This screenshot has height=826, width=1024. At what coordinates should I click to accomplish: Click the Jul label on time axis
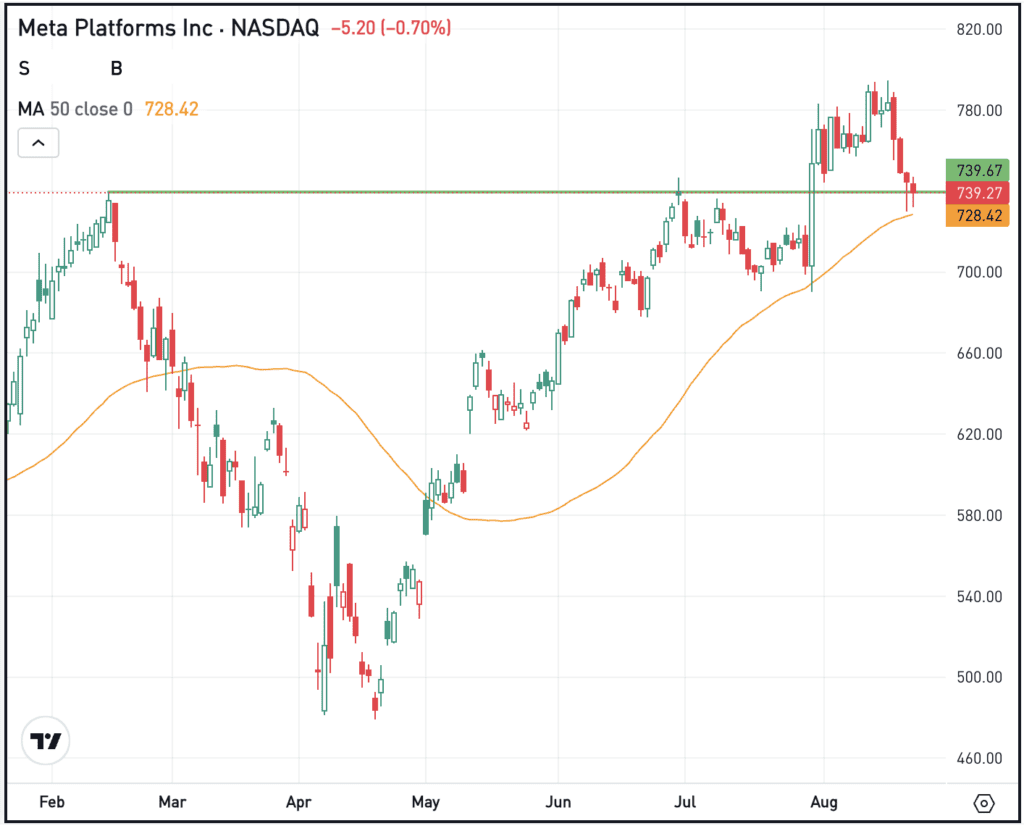click(x=685, y=802)
